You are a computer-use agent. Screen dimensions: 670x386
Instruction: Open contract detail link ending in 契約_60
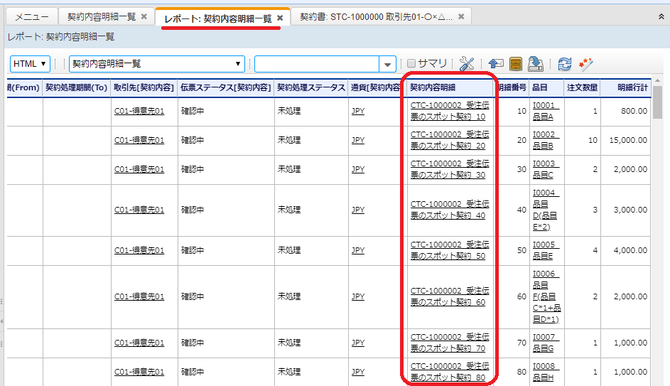(450, 296)
